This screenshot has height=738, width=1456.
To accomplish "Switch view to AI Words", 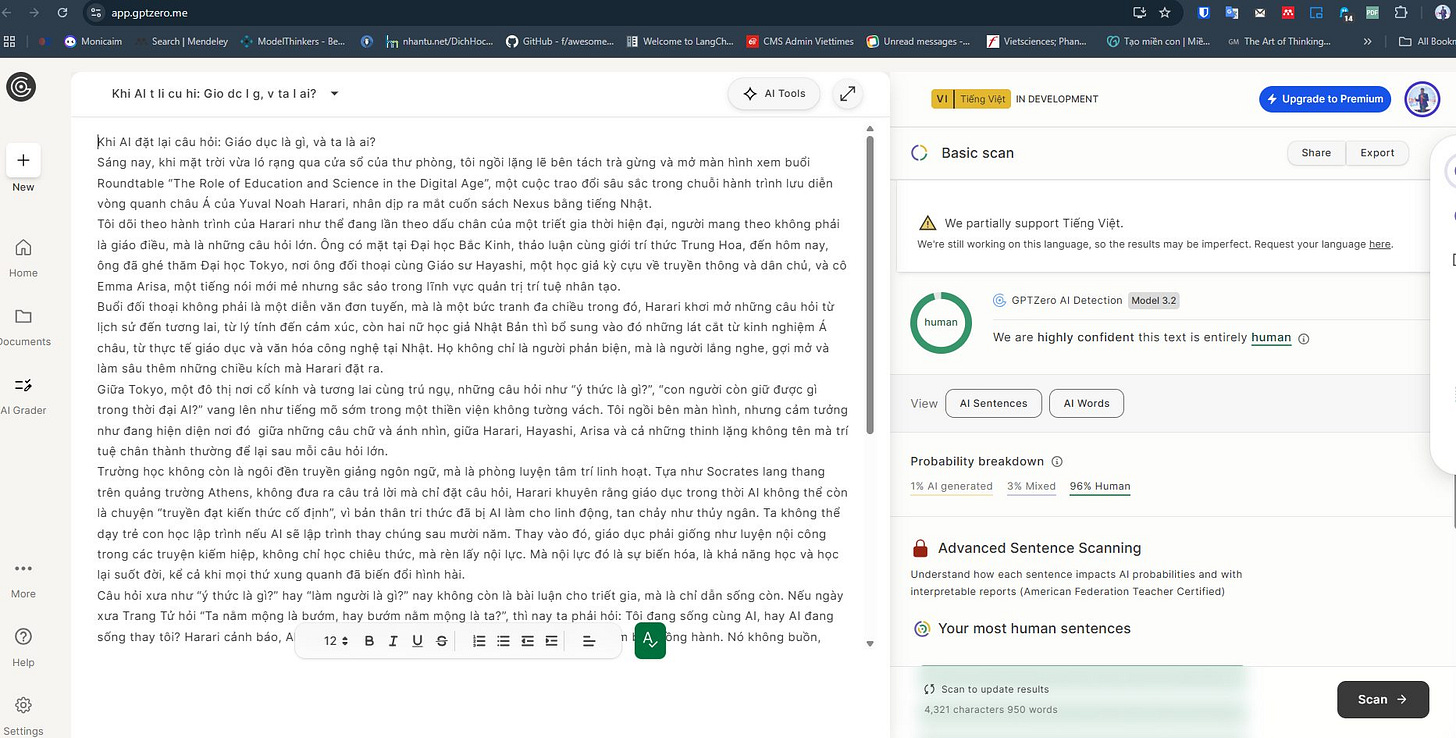I will [1086, 403].
